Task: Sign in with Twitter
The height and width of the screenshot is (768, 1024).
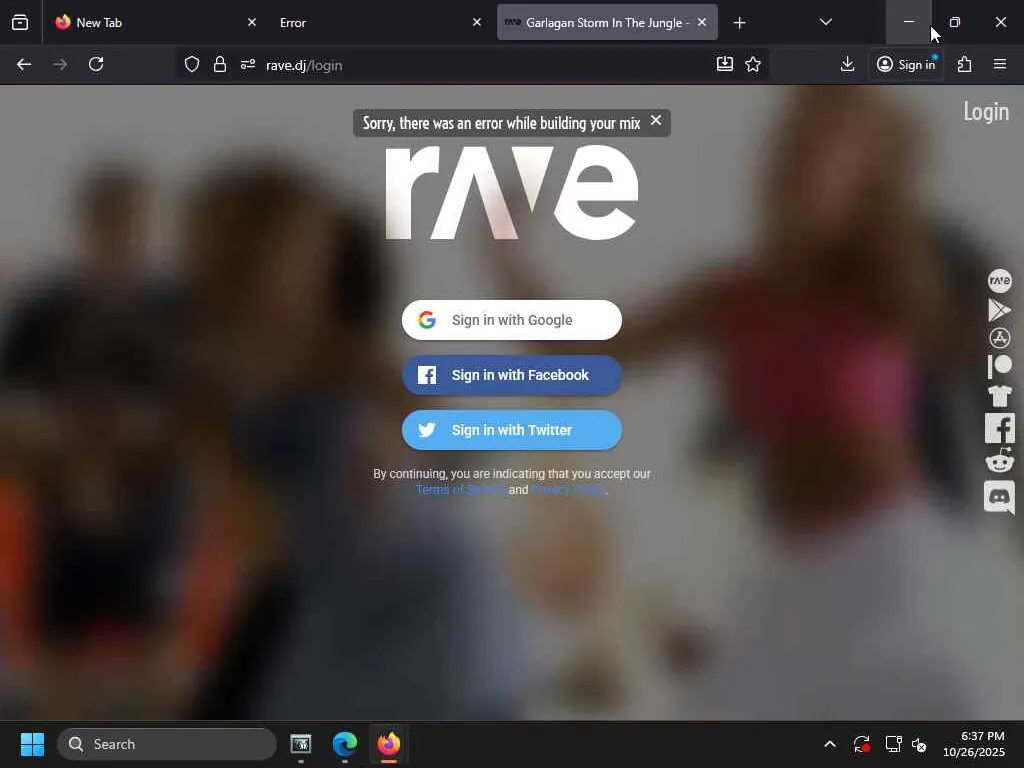Action: pyautogui.click(x=511, y=430)
